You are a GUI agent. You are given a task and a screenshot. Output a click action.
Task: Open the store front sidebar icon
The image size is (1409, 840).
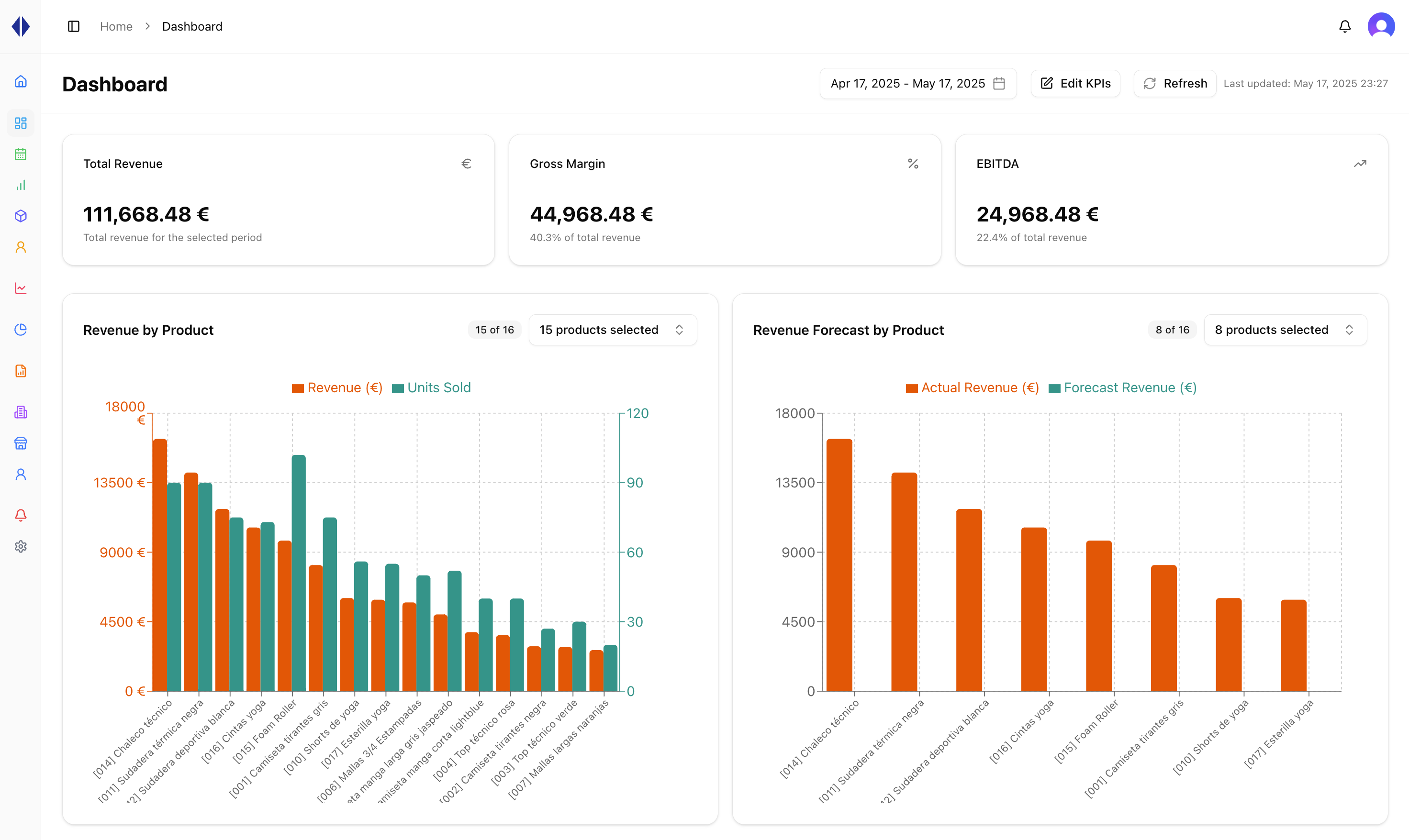tap(21, 443)
